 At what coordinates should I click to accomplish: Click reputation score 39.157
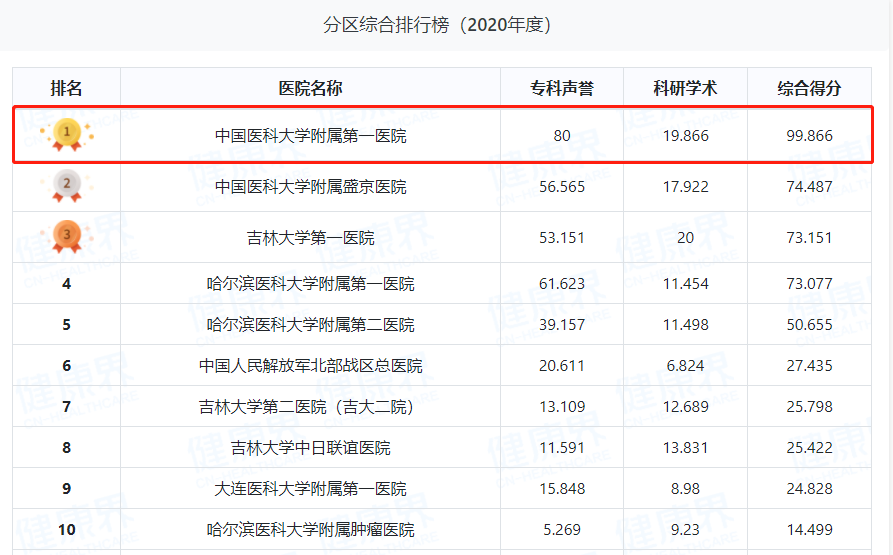click(x=562, y=324)
